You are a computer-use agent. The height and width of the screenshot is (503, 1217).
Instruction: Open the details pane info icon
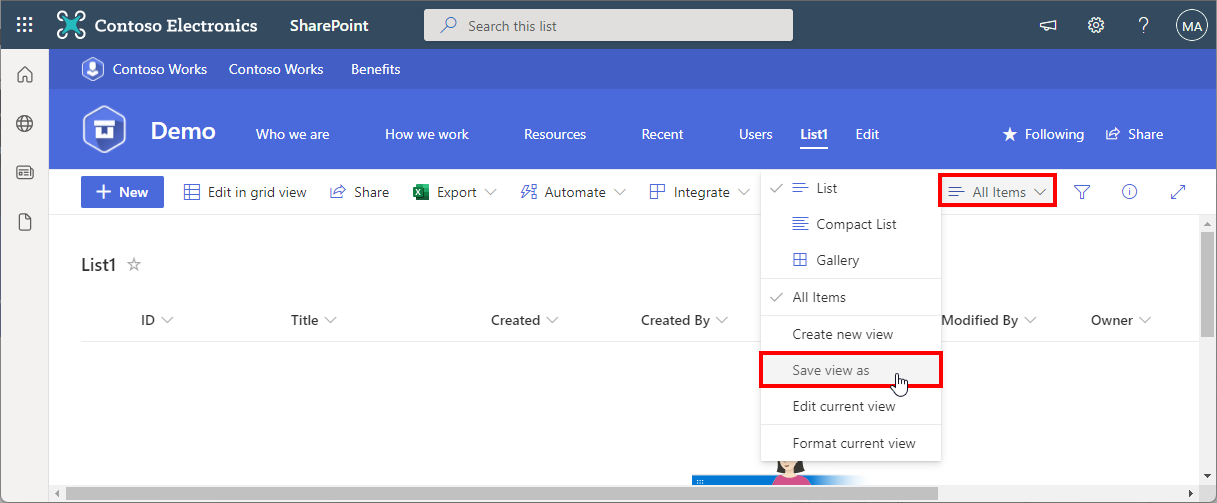tap(1130, 192)
